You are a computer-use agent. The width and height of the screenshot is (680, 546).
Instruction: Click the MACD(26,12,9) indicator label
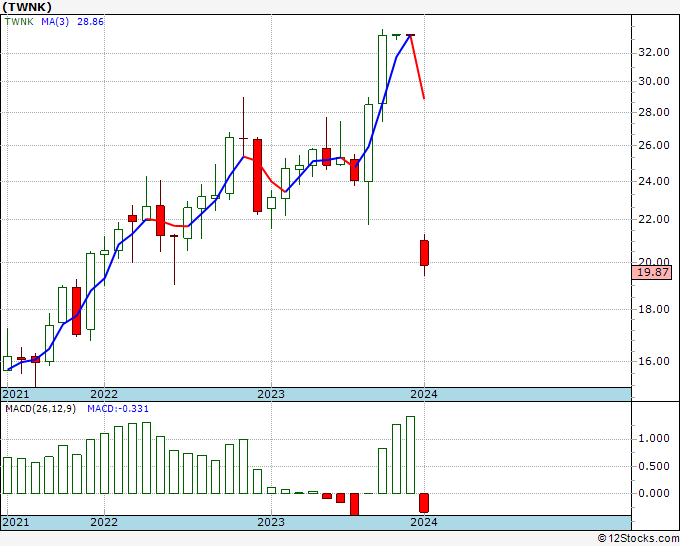tap(40, 409)
